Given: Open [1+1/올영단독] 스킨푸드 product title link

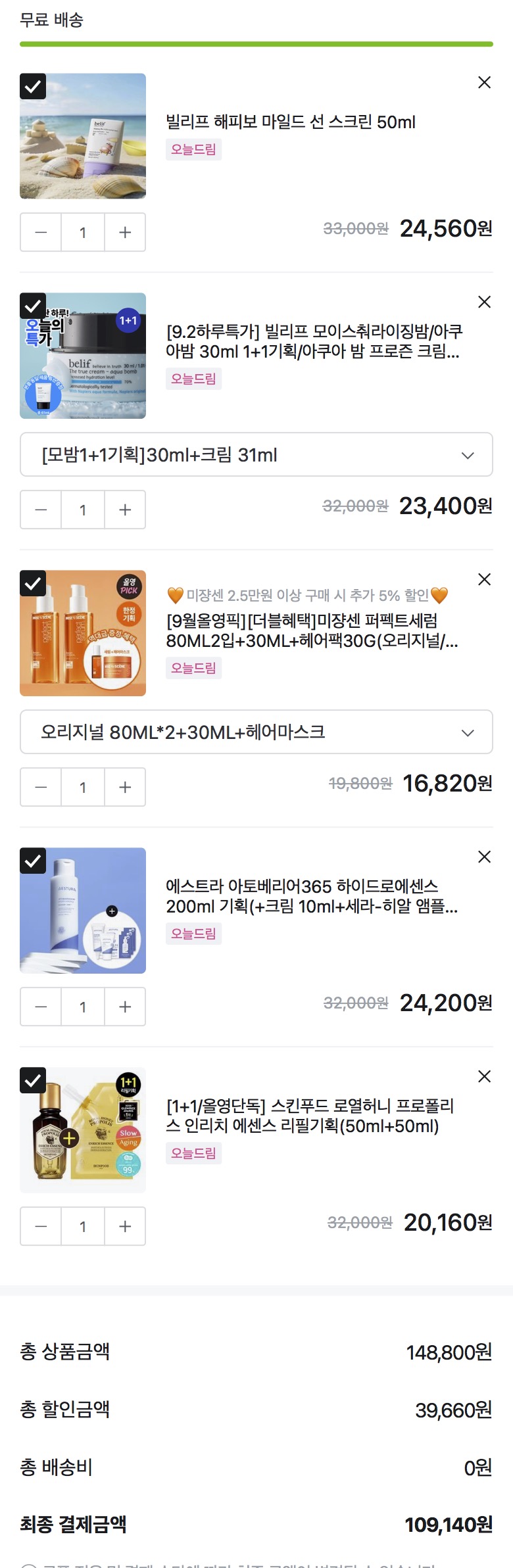Looking at the screenshot, I should click(310, 1116).
